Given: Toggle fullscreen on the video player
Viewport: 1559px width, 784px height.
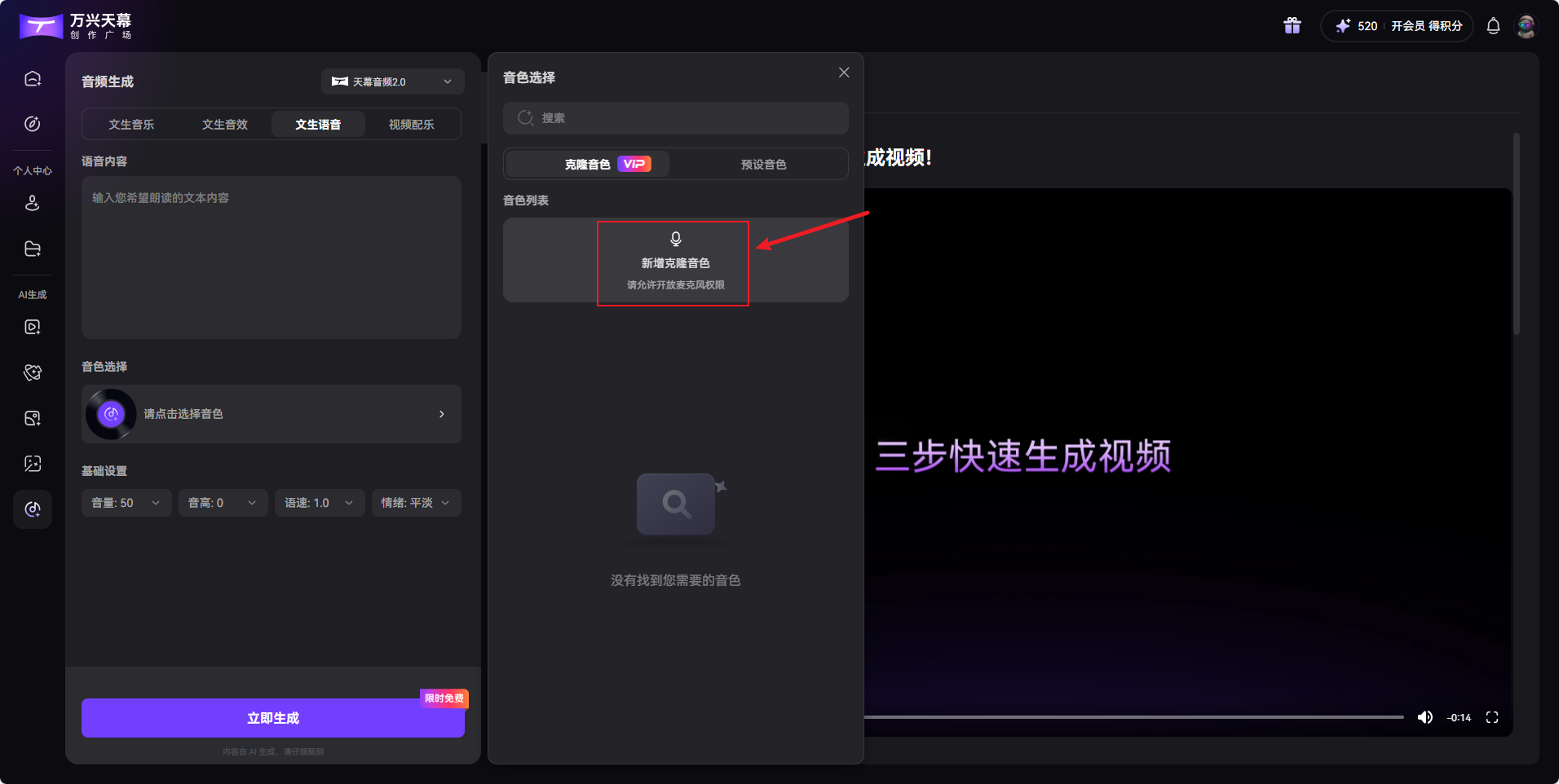Looking at the screenshot, I should (1493, 716).
